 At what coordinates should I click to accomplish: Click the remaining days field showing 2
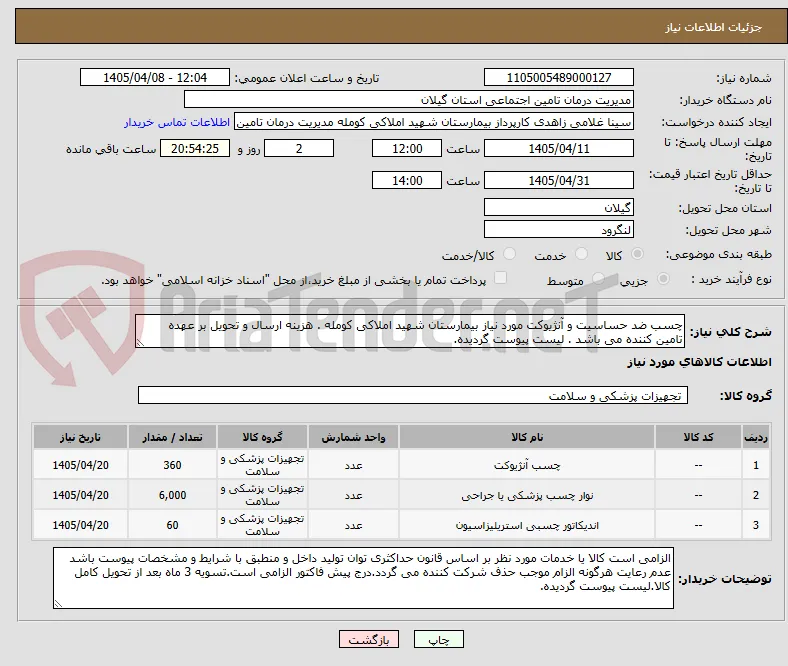299,148
